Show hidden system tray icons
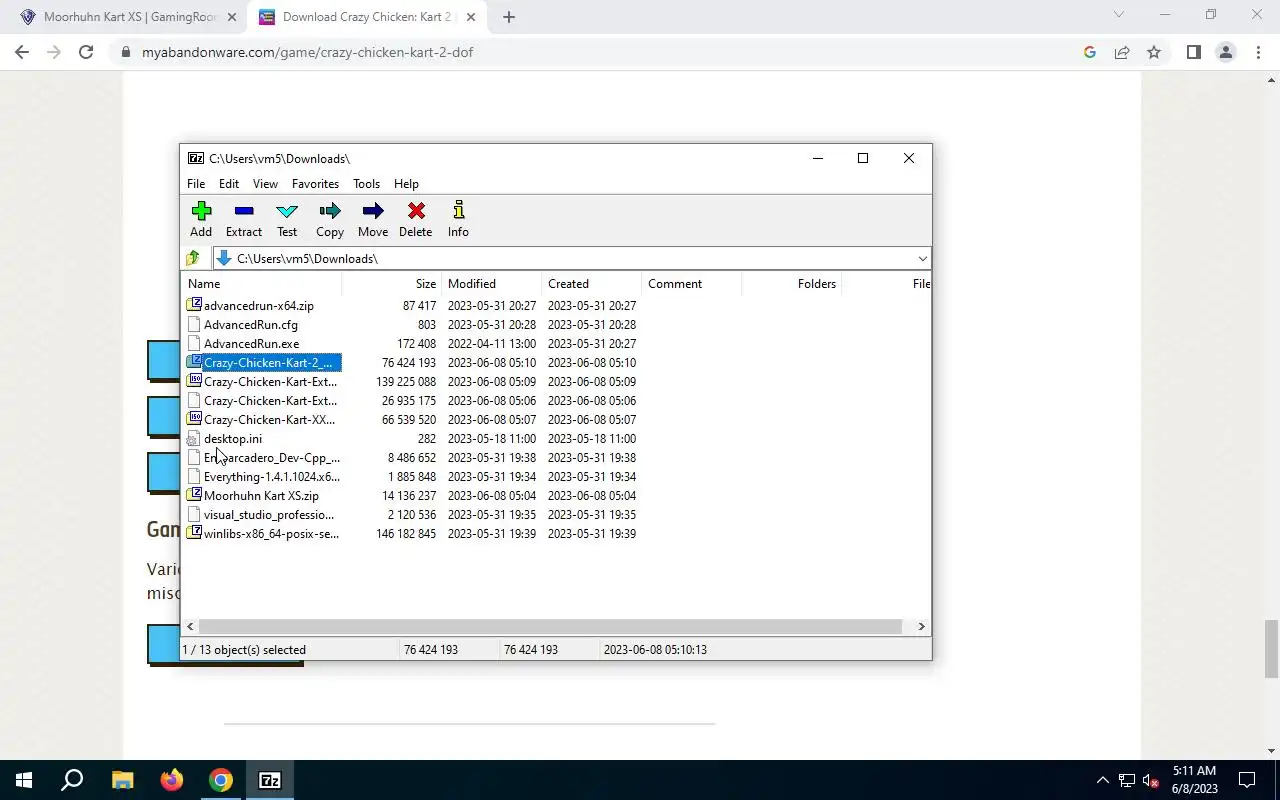 pyautogui.click(x=1103, y=780)
